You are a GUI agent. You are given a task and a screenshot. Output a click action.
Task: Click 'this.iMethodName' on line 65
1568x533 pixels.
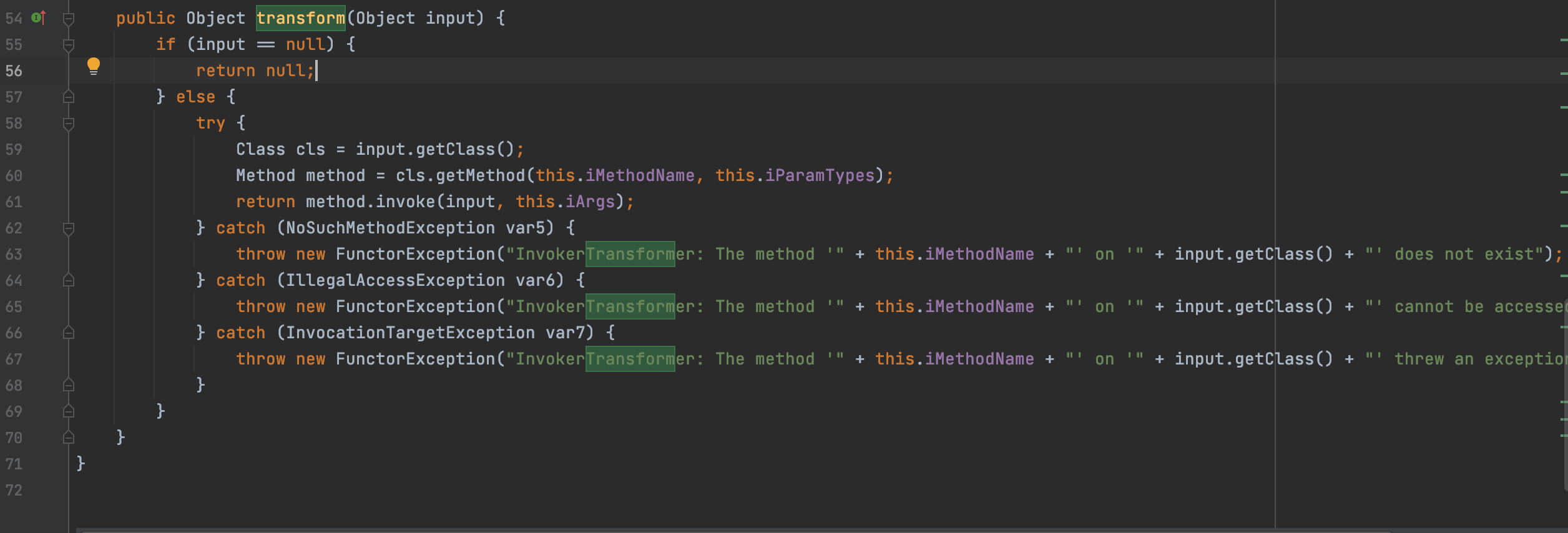954,306
